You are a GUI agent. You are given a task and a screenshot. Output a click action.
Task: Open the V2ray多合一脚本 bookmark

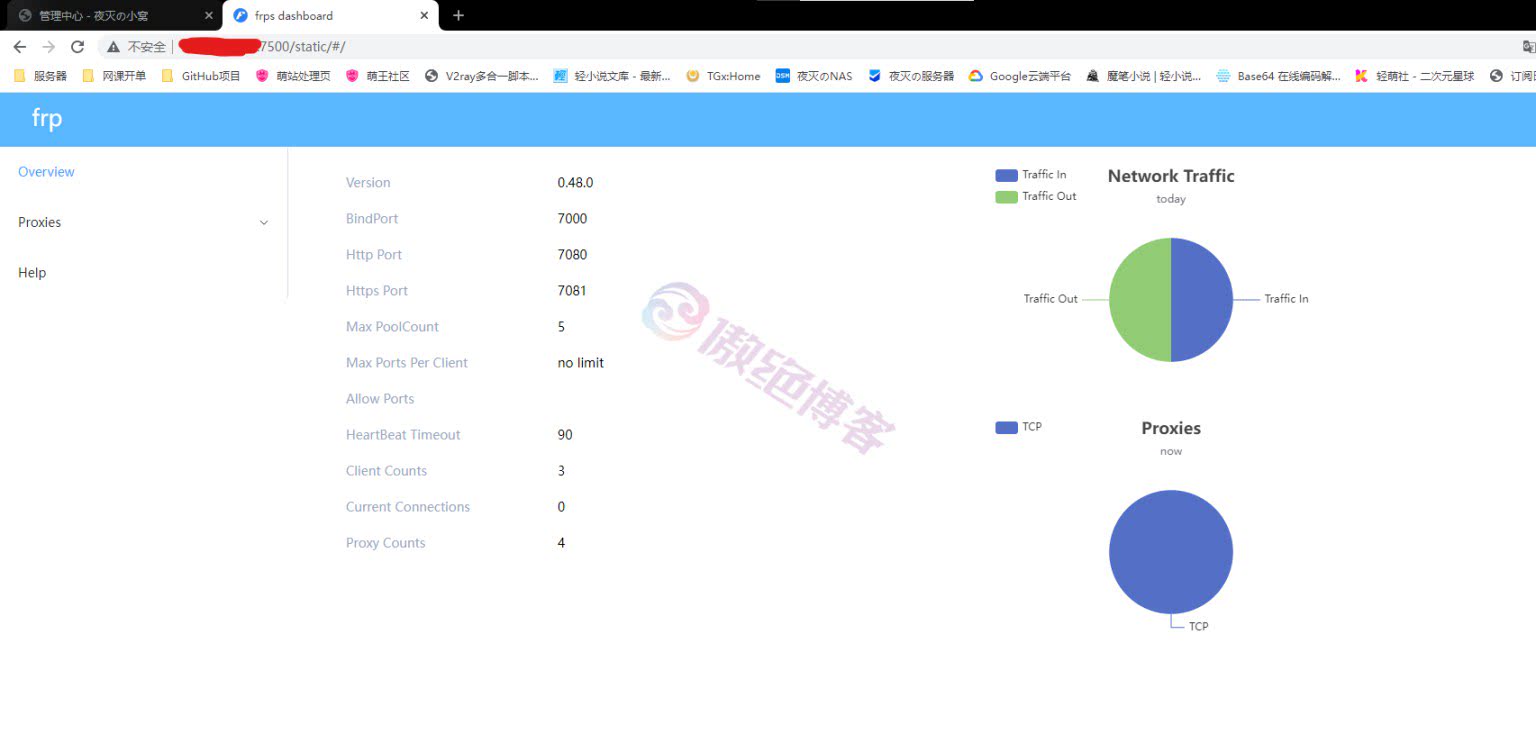(482, 76)
